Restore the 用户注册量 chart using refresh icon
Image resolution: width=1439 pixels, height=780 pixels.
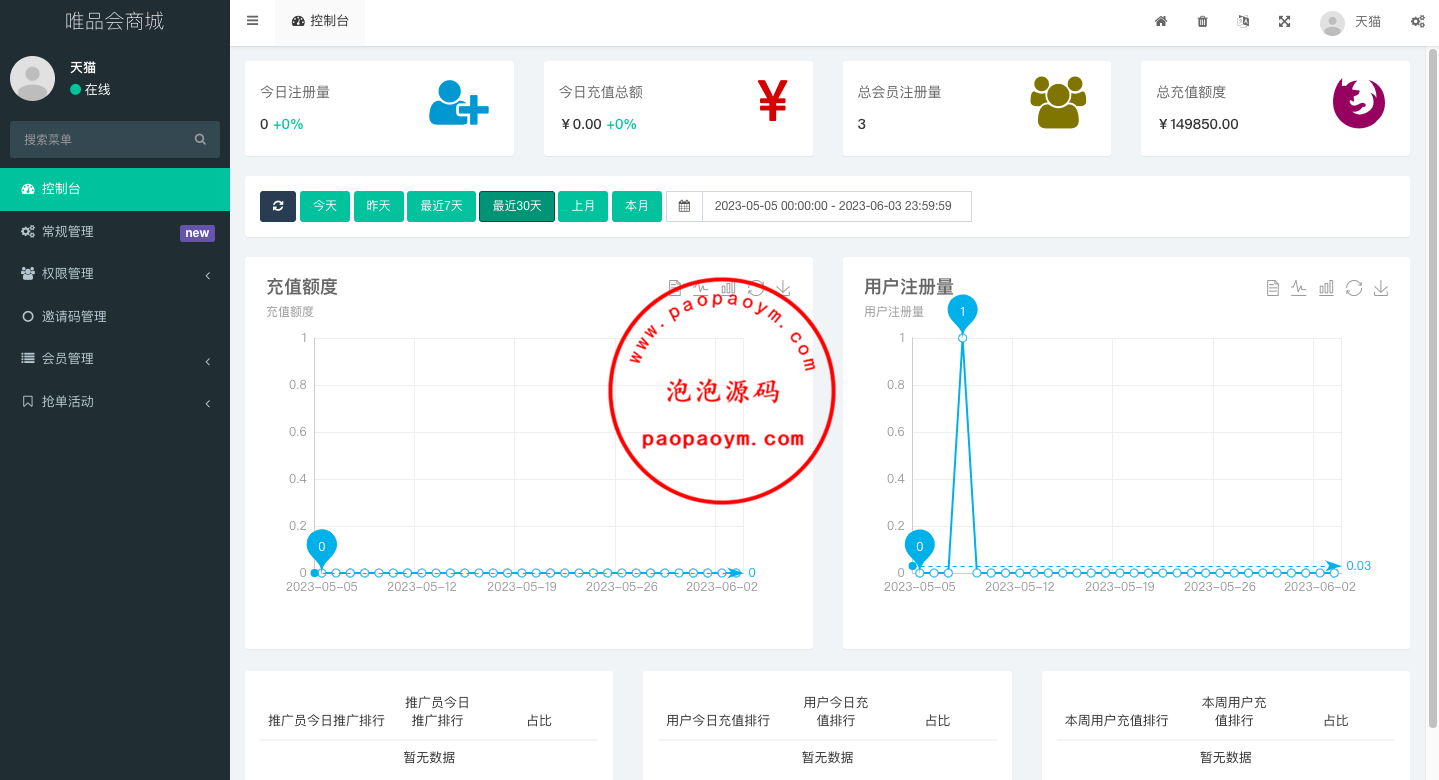1354,288
